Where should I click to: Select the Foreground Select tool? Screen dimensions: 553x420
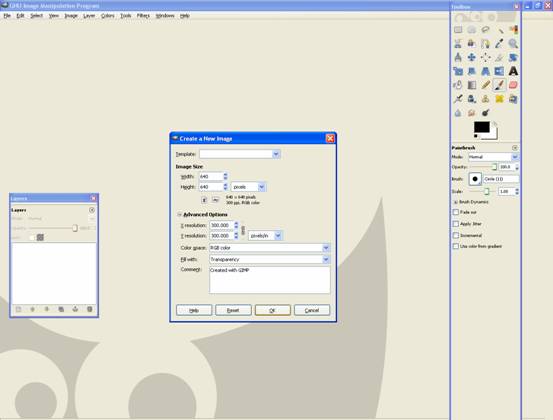point(472,44)
